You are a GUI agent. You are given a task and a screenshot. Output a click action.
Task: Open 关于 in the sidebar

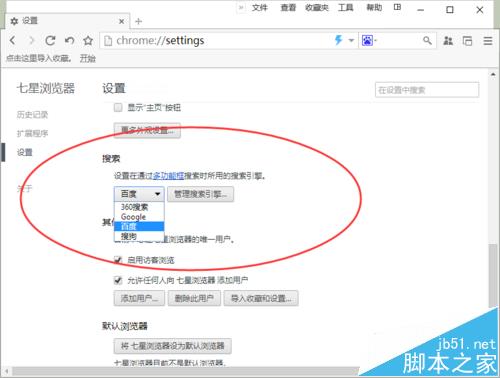(25, 188)
